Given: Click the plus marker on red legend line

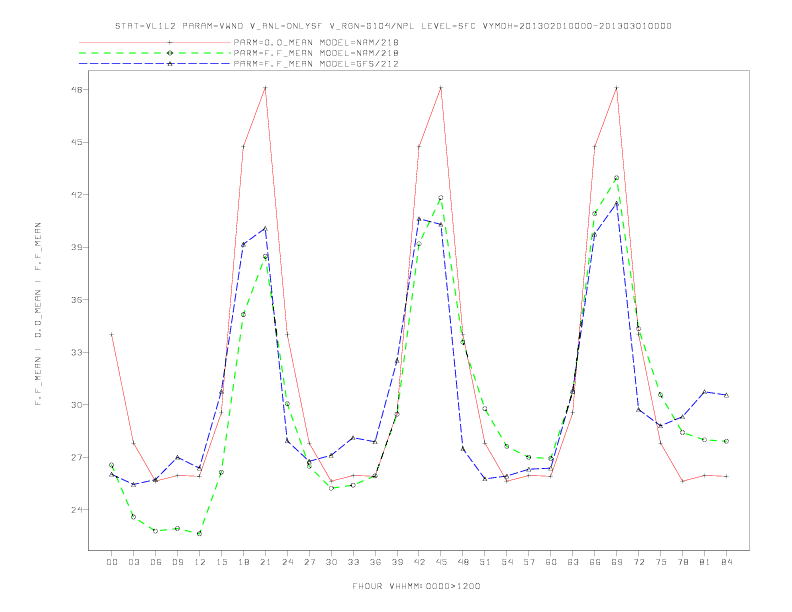Looking at the screenshot, I should point(170,42).
